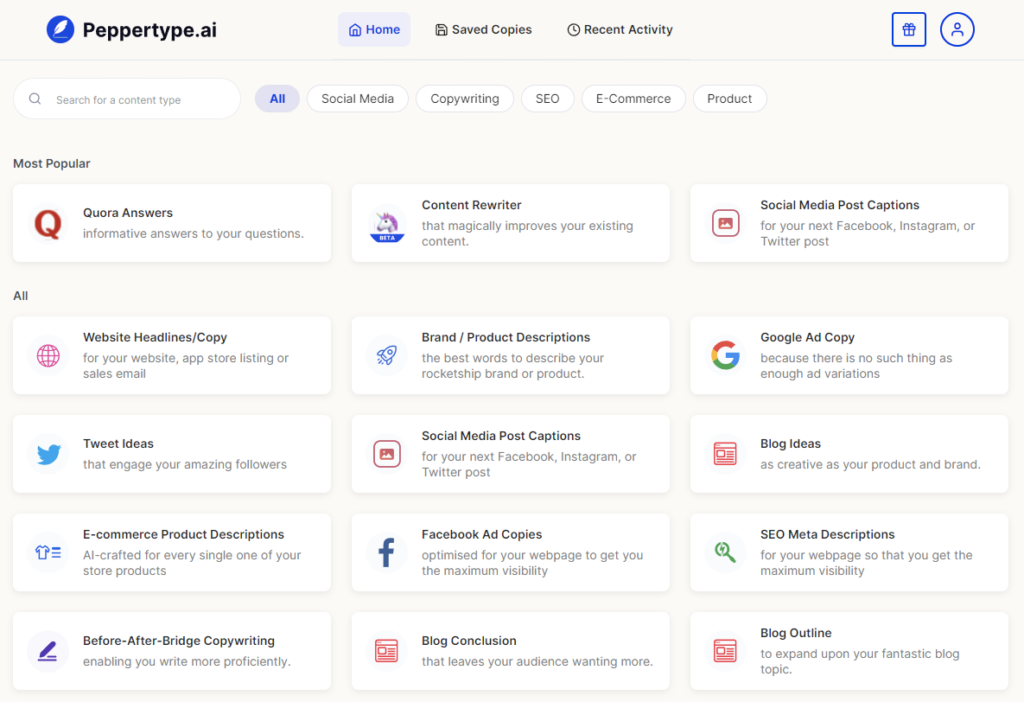
Task: Open the user profile icon
Action: [957, 30]
